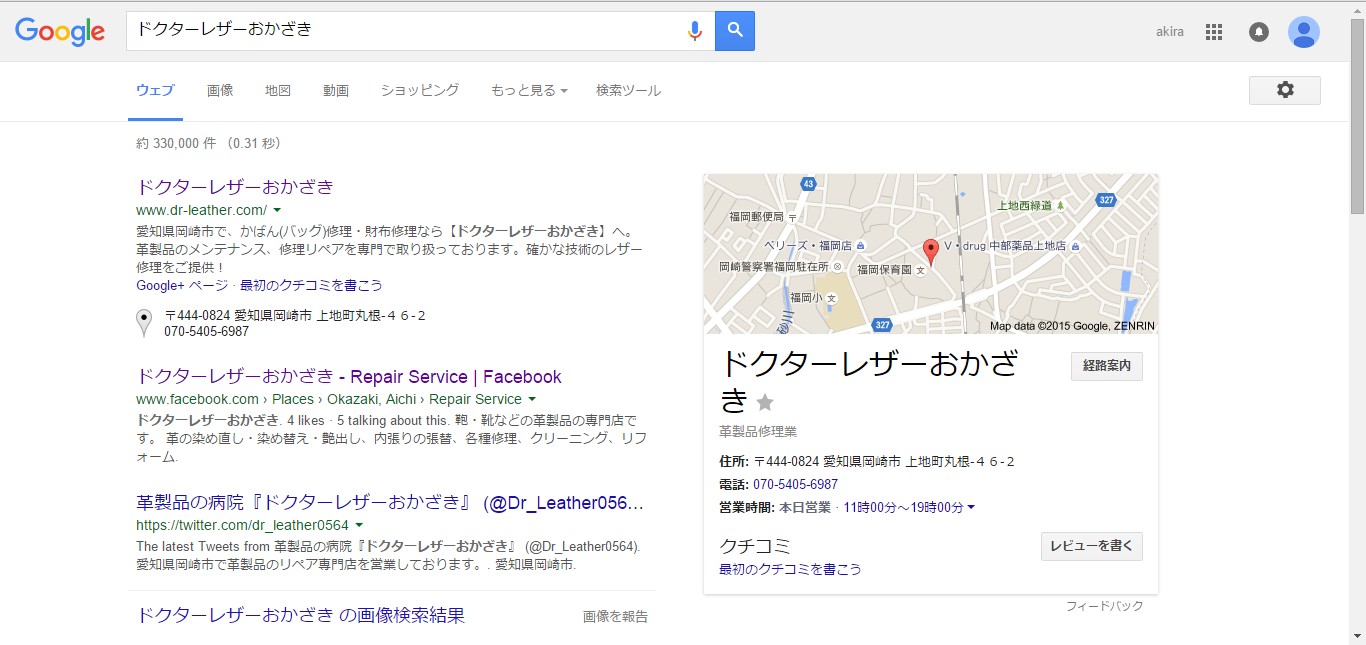Open the Google apps grid
Viewport: 1366px width, 645px height.
1214,32
